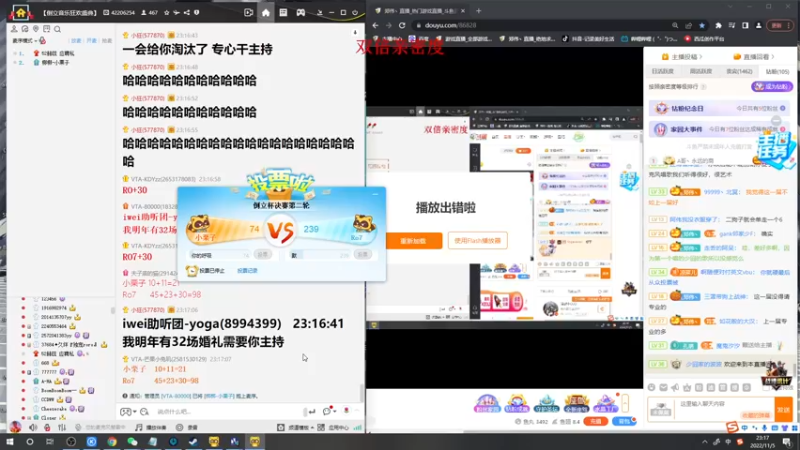Share the YY channel via share icon
This screenshot has width=800, height=450.
pos(187,13)
